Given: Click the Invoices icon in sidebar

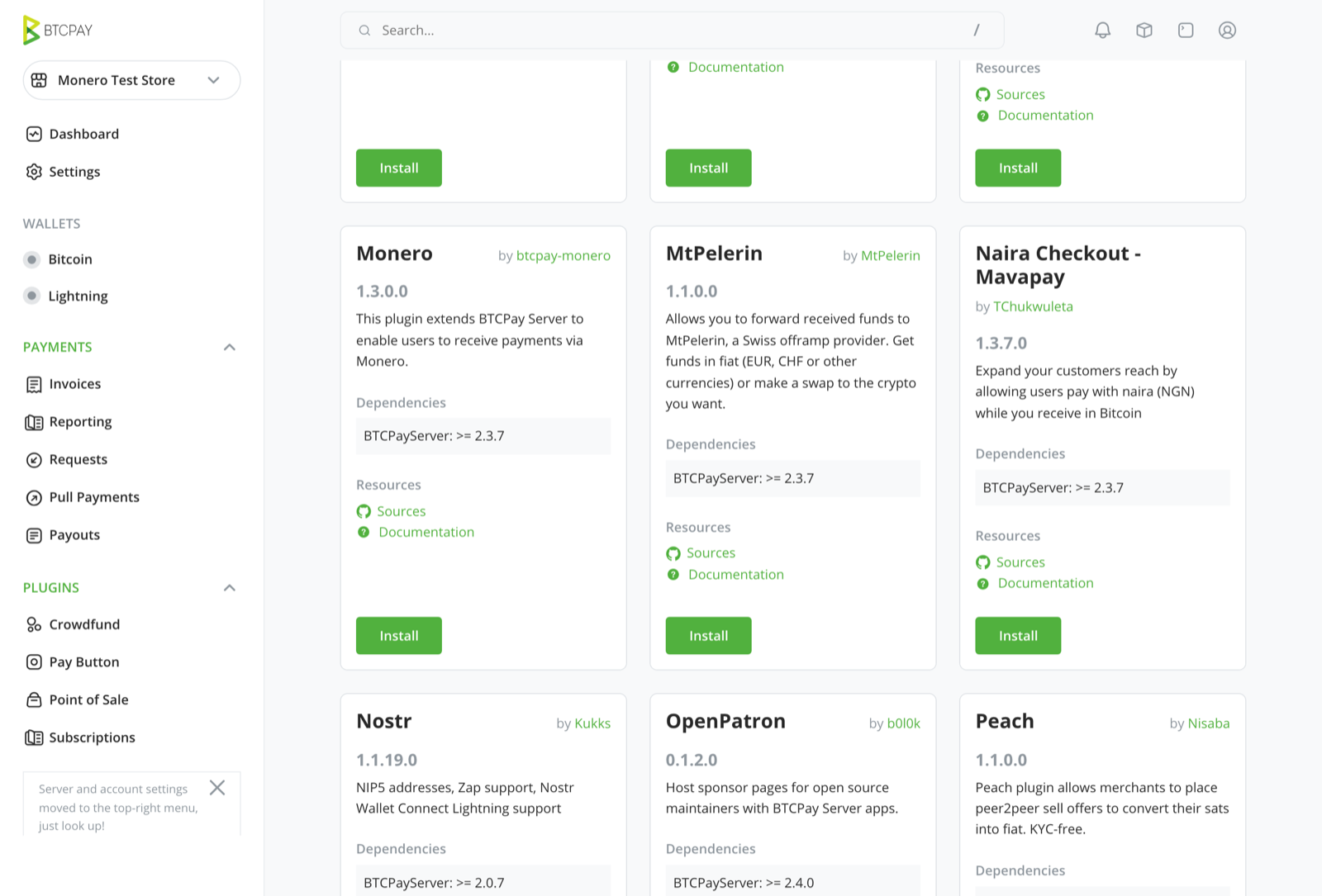Looking at the screenshot, I should click(34, 384).
